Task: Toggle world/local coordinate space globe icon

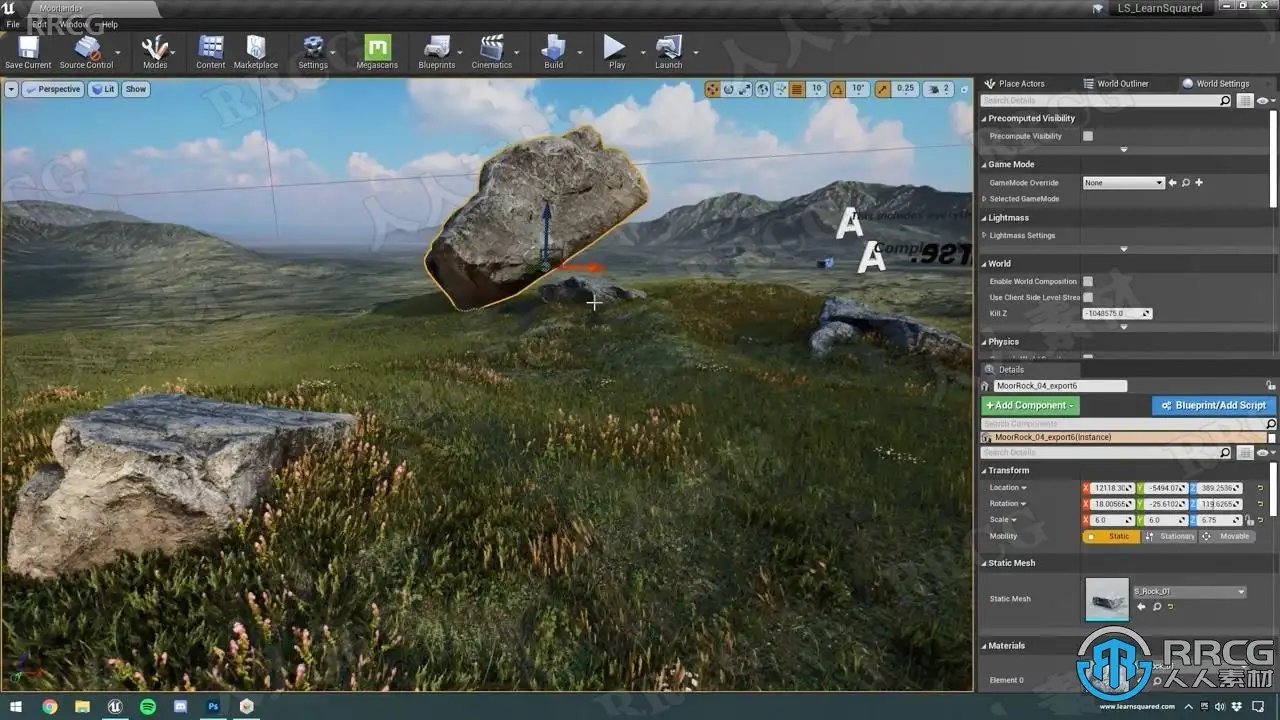Action: (763, 89)
